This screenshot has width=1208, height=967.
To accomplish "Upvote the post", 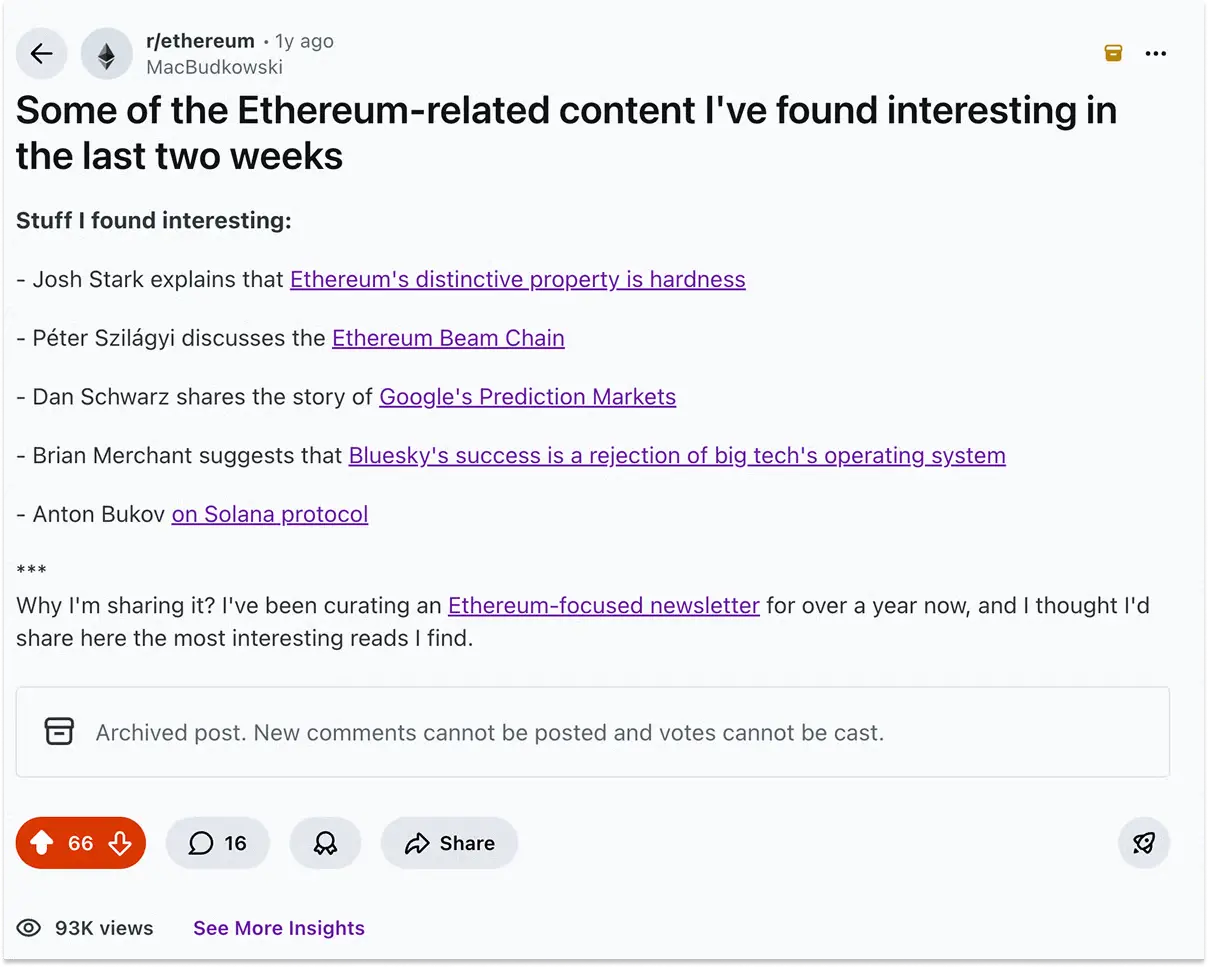I will coord(42,843).
